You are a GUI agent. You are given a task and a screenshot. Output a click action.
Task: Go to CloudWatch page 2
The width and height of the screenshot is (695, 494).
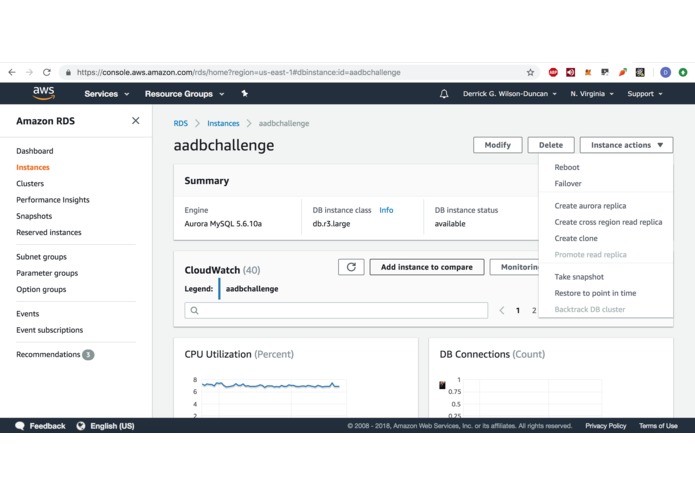534,310
